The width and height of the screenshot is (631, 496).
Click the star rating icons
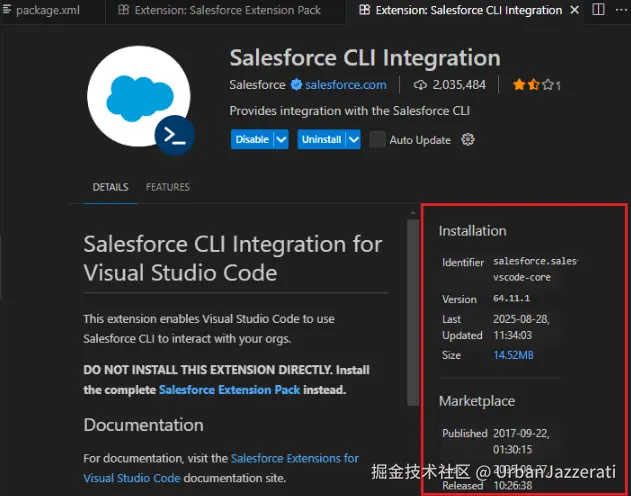(x=532, y=85)
